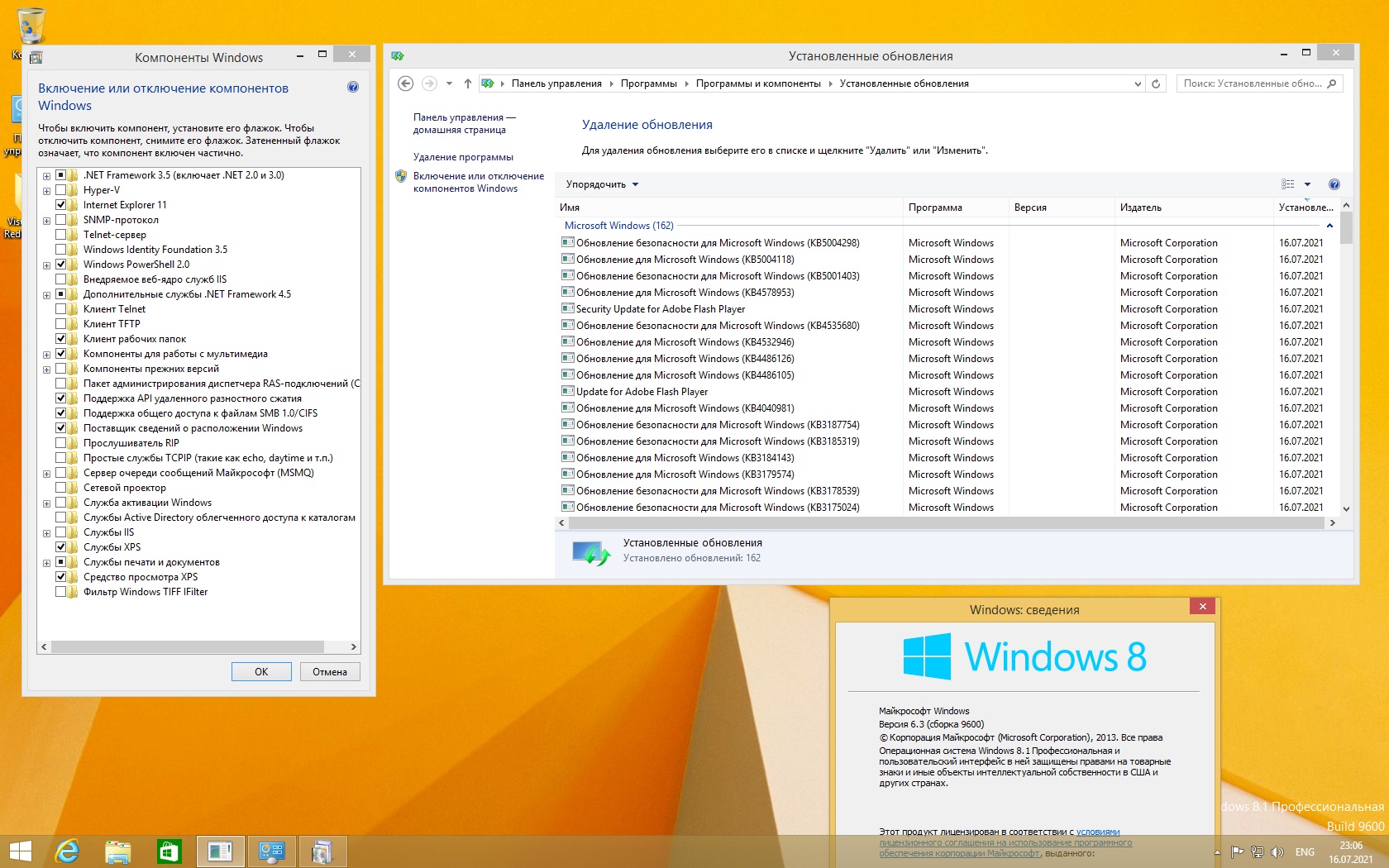Click the Программы breadcrumb item
The height and width of the screenshot is (868, 1389).
coord(648,83)
